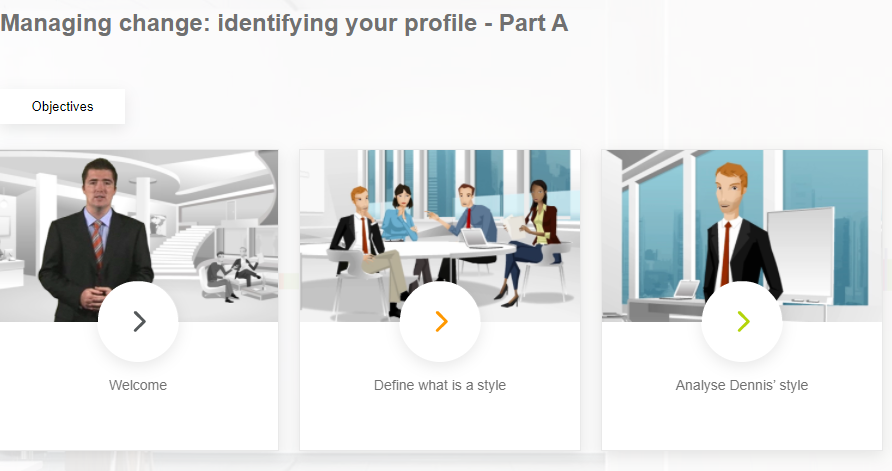Click the presenter's striped tie
The height and width of the screenshot is (471, 892).
(x=97, y=242)
